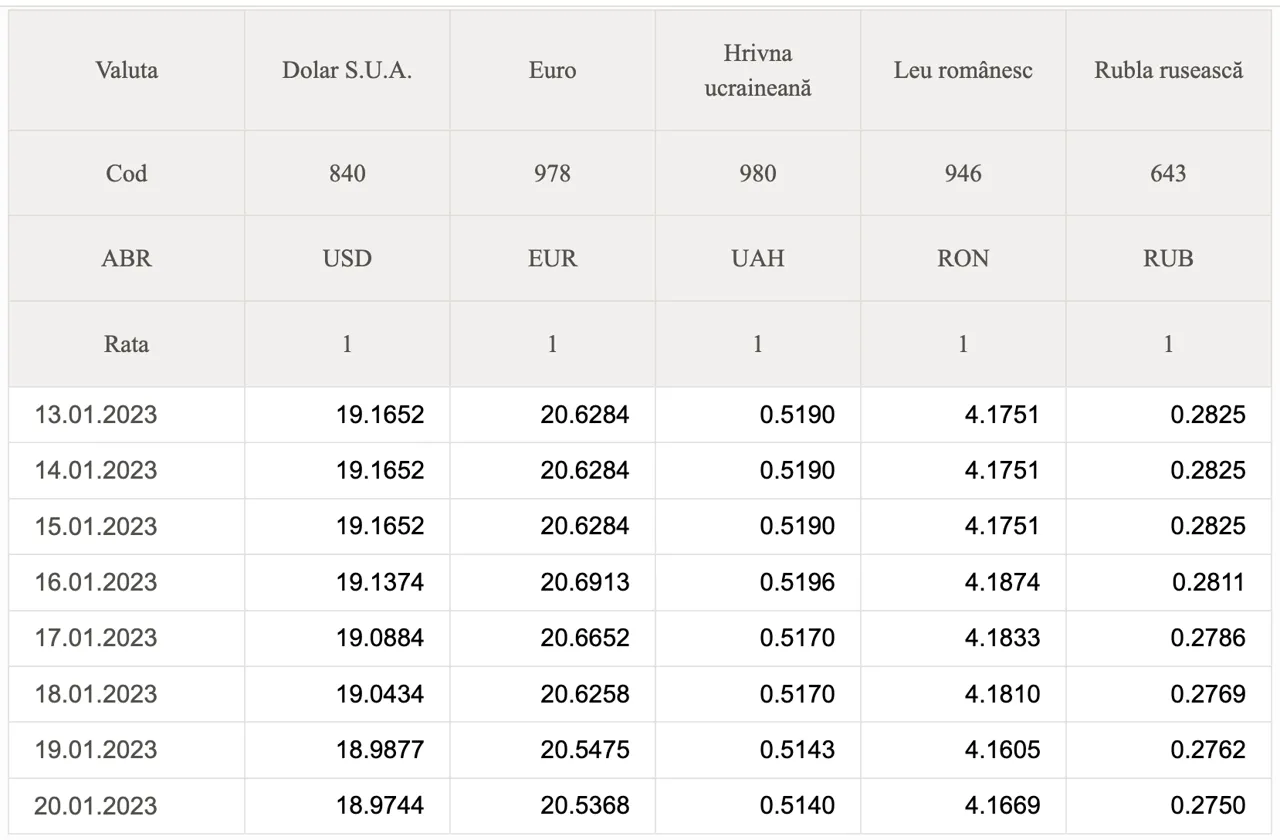The height and width of the screenshot is (840, 1280).
Task: Select the EUR rate 20.6913
Action: [585, 582]
